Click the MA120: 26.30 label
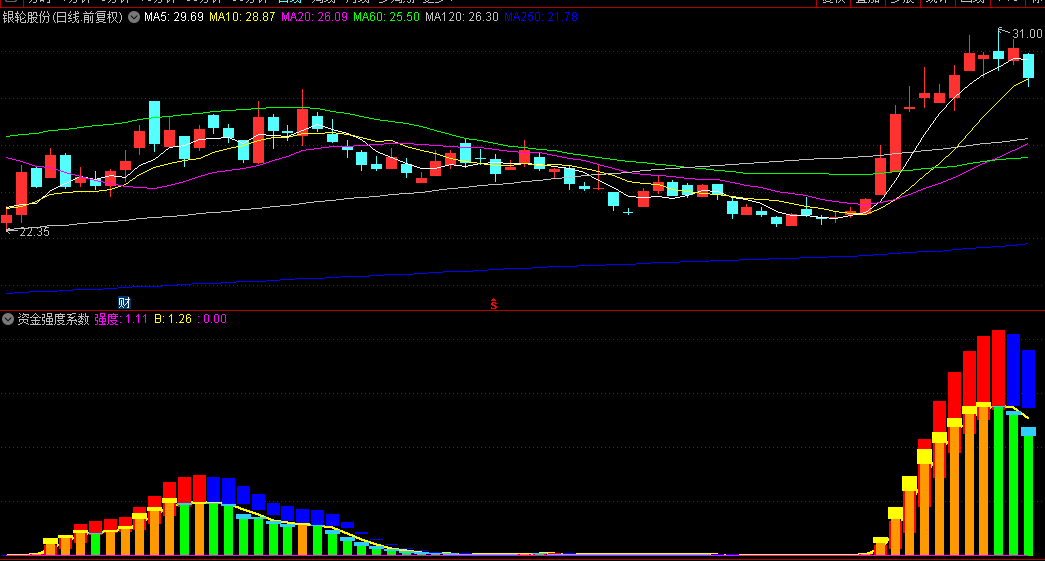 click(462, 17)
